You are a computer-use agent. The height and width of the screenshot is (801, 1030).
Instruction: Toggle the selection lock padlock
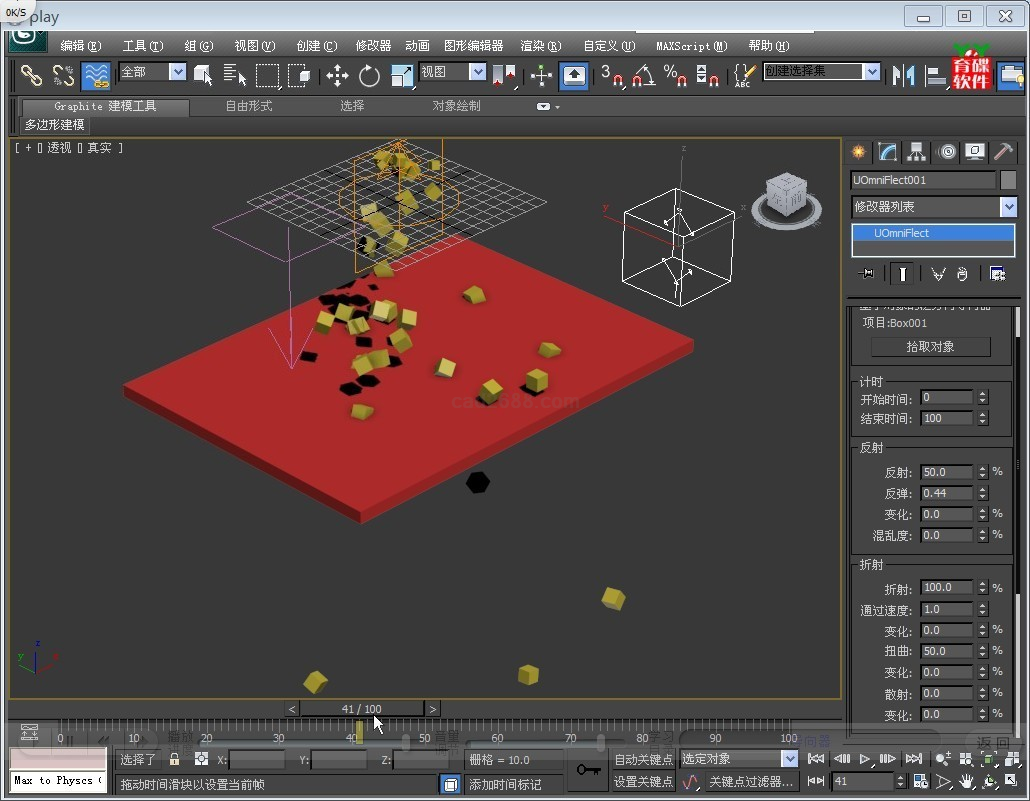point(175,759)
